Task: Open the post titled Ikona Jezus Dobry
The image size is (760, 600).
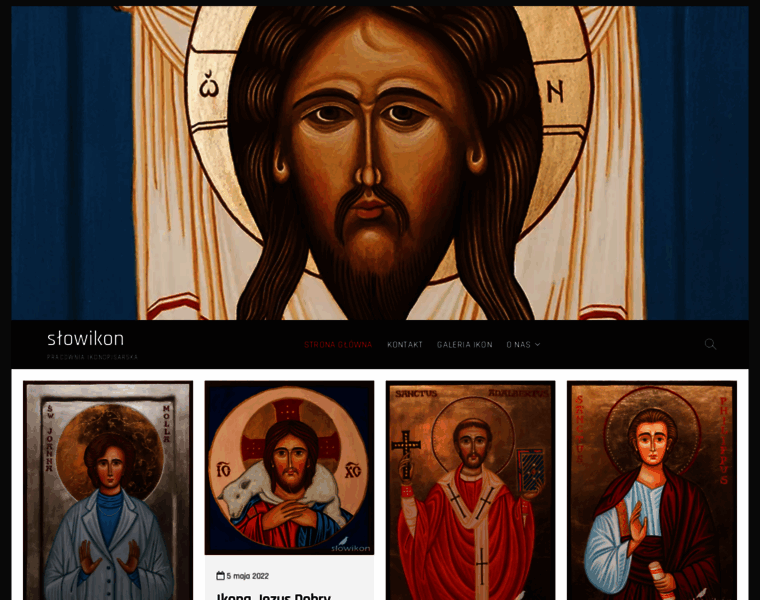Action: point(273,596)
